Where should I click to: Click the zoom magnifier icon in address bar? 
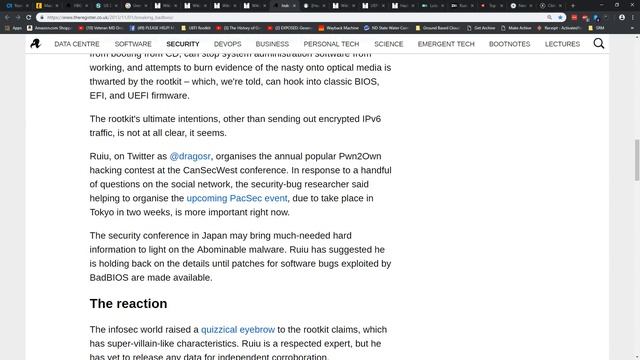549,18
